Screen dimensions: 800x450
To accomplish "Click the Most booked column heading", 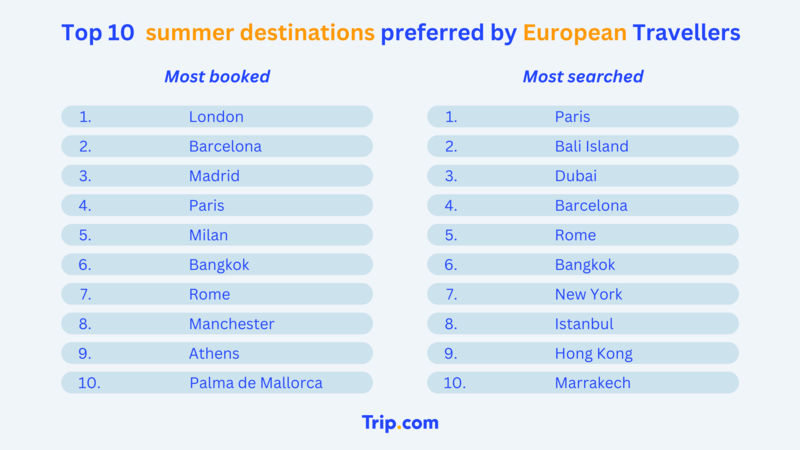I will tap(217, 77).
